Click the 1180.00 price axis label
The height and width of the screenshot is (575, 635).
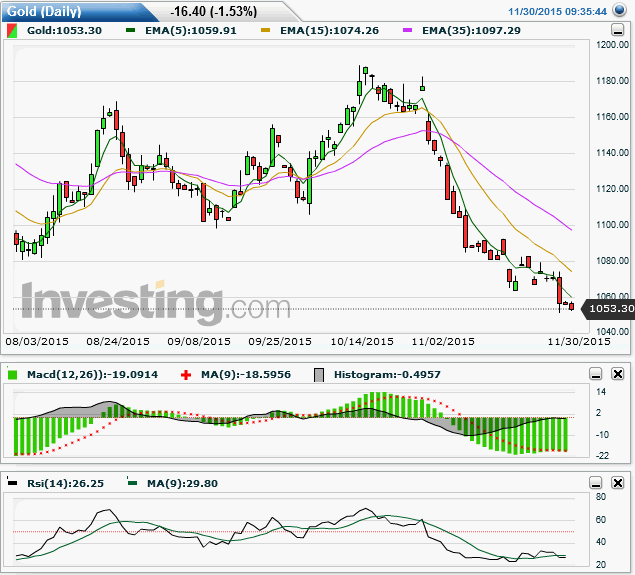[612, 81]
